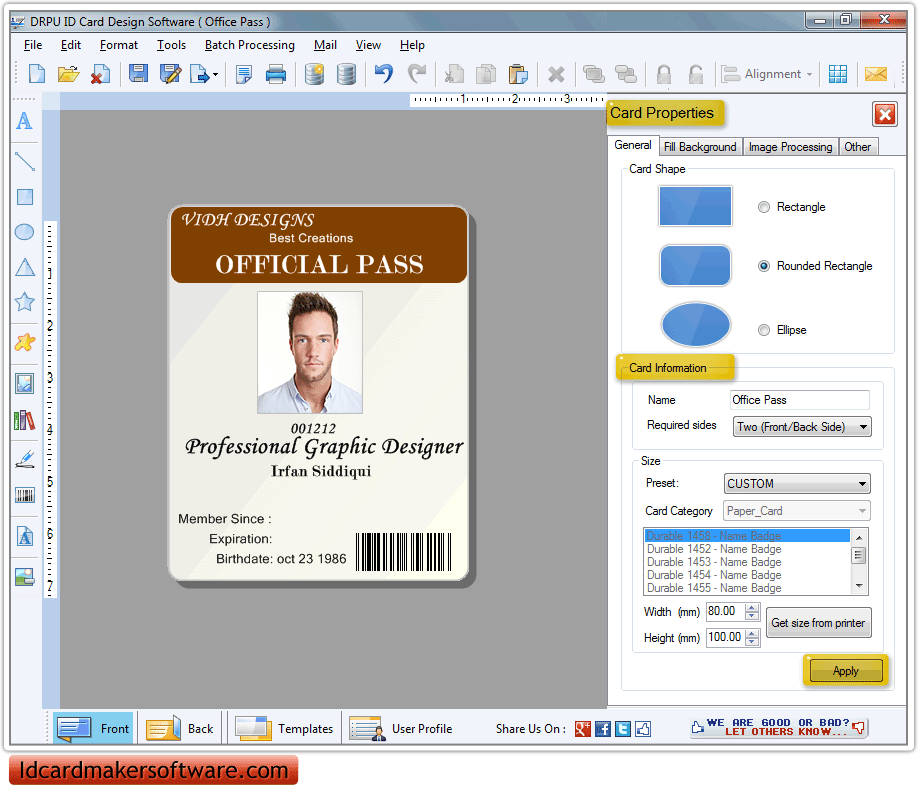Select the Ellipse shape tool
Screen dimensions: 918x785
point(24,232)
